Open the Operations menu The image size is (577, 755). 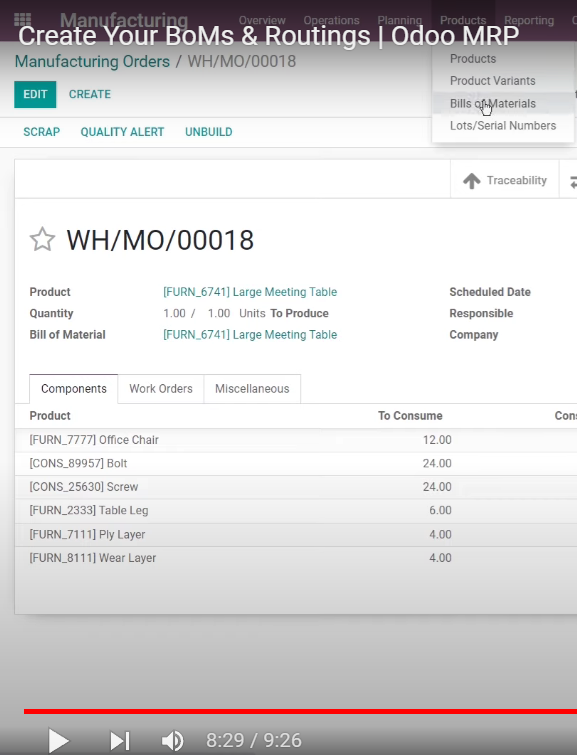(331, 20)
